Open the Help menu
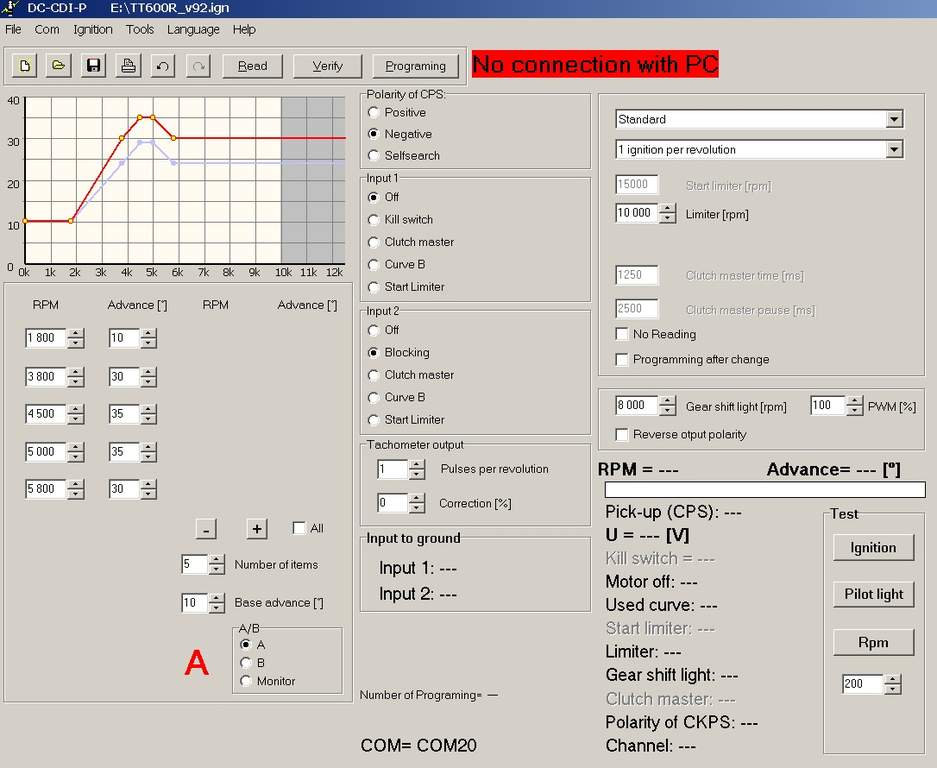The width and height of the screenshot is (937, 768). click(x=244, y=29)
